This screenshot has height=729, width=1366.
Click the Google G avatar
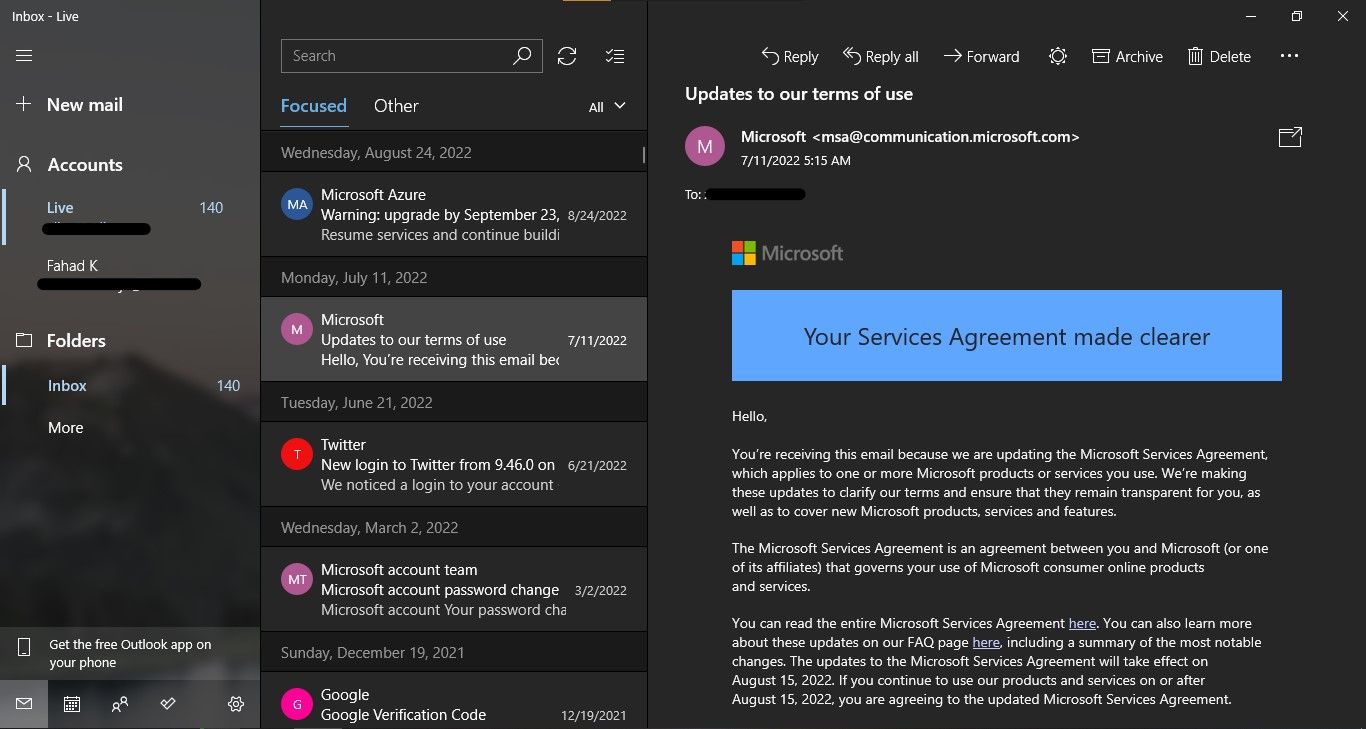(297, 704)
